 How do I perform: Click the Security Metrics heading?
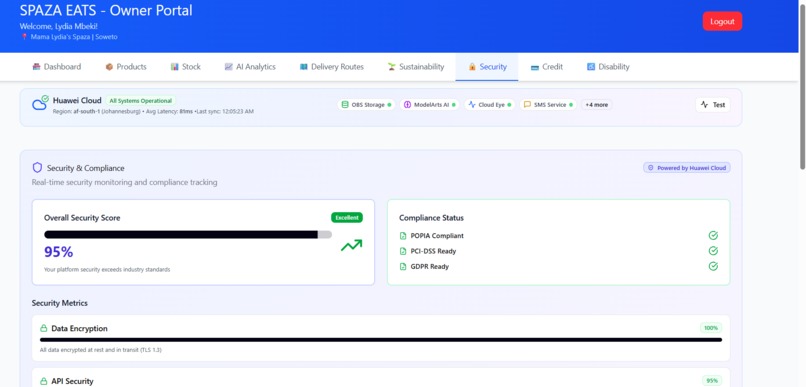pyautogui.click(x=60, y=303)
